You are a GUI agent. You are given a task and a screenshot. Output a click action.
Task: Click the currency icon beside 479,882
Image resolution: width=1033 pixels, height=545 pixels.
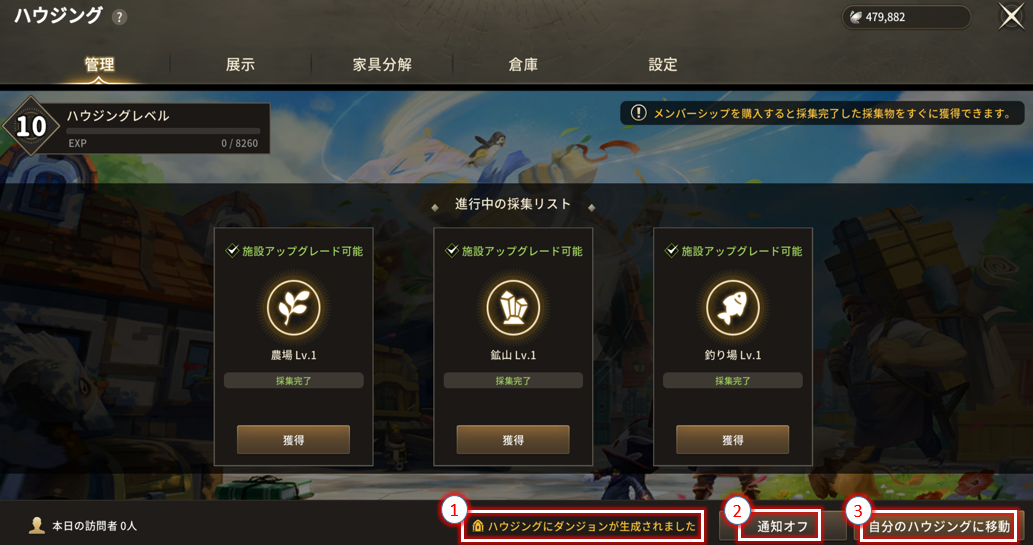click(856, 17)
